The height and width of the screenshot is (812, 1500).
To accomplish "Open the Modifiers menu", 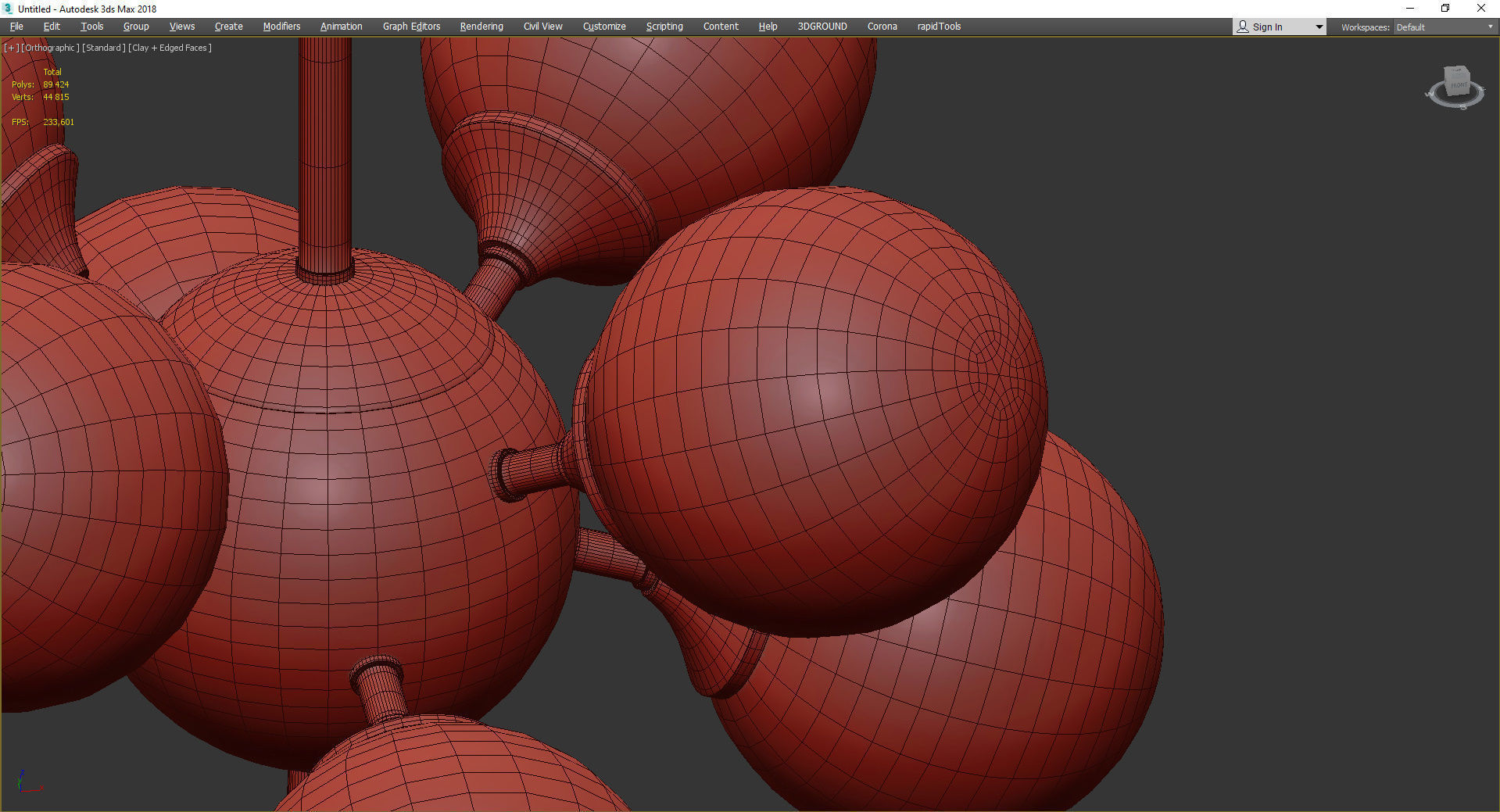I will coord(281,27).
